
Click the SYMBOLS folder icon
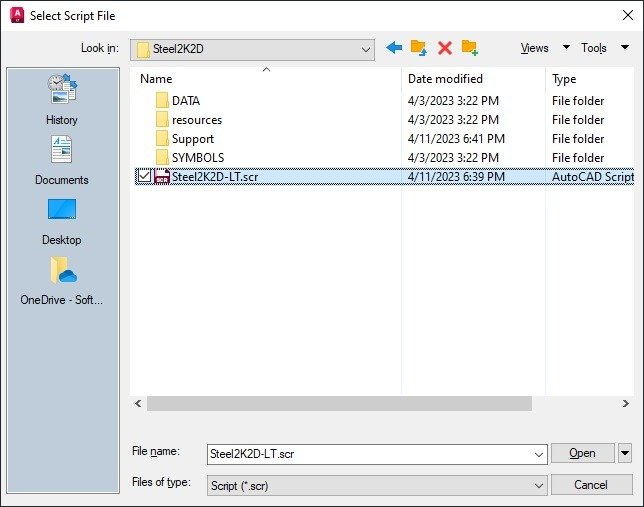(x=162, y=157)
